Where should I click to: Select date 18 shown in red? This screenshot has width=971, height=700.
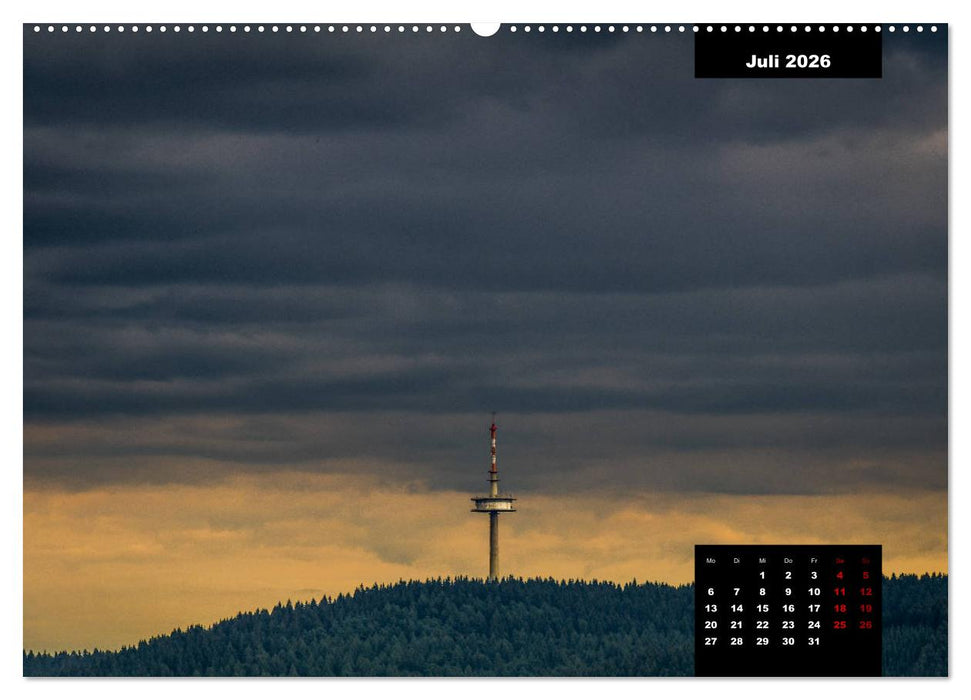[x=840, y=607]
